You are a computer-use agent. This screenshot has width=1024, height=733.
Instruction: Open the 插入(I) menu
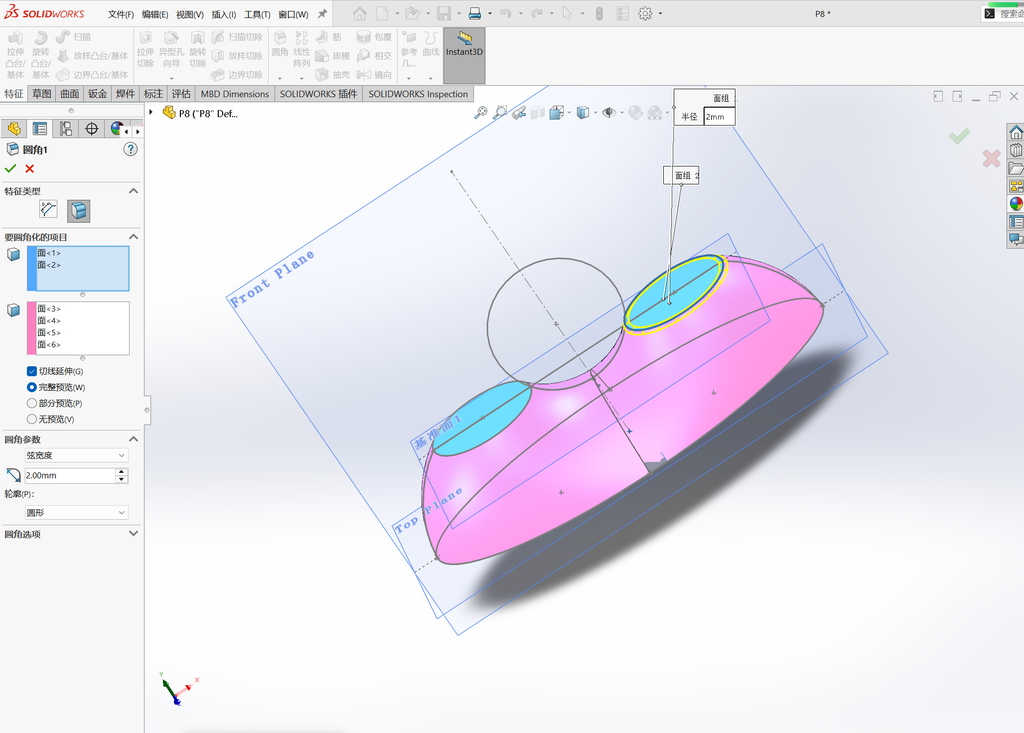[x=224, y=14]
